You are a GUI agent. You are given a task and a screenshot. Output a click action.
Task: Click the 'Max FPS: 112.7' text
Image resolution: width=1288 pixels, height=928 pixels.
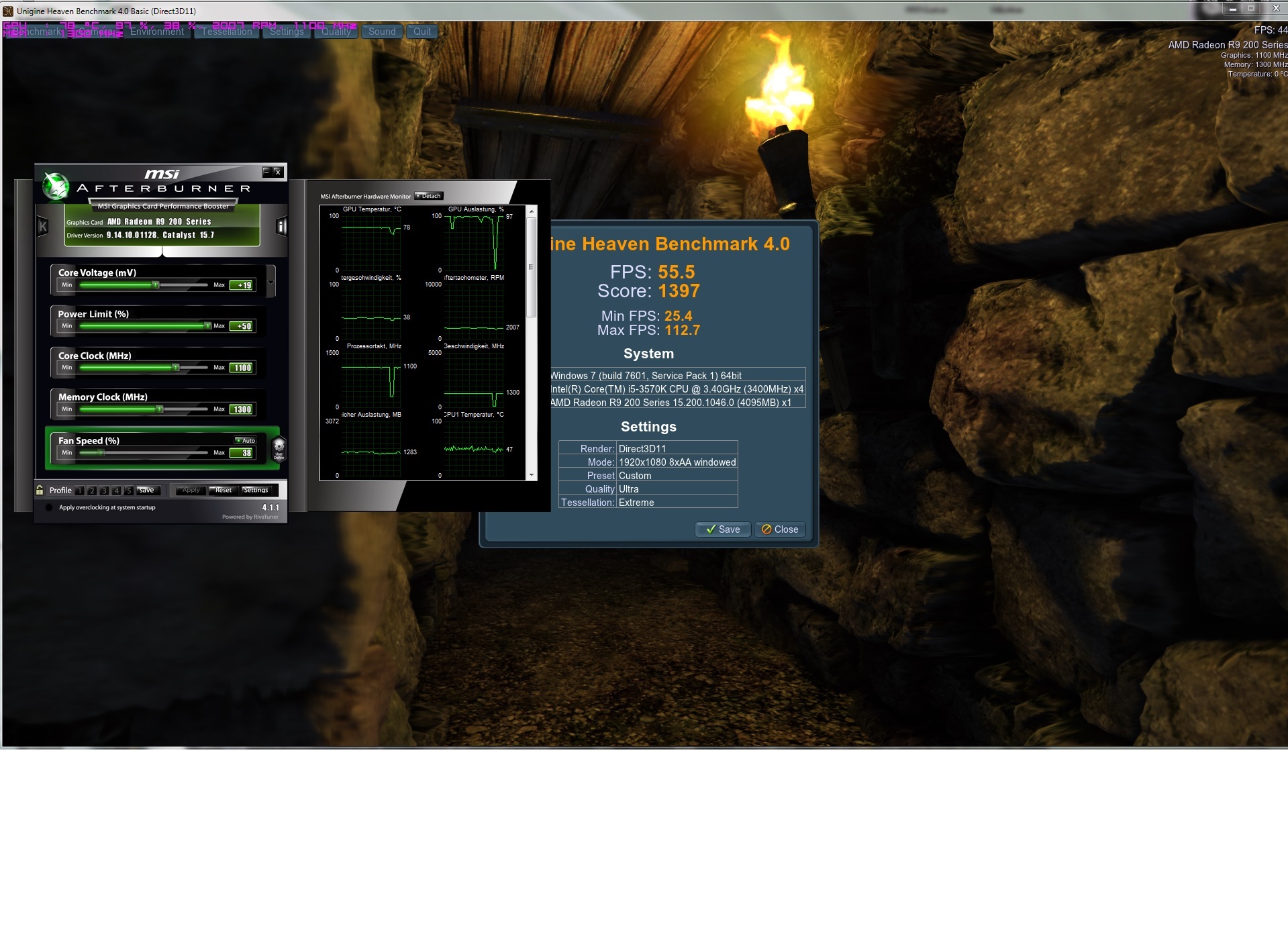(648, 330)
